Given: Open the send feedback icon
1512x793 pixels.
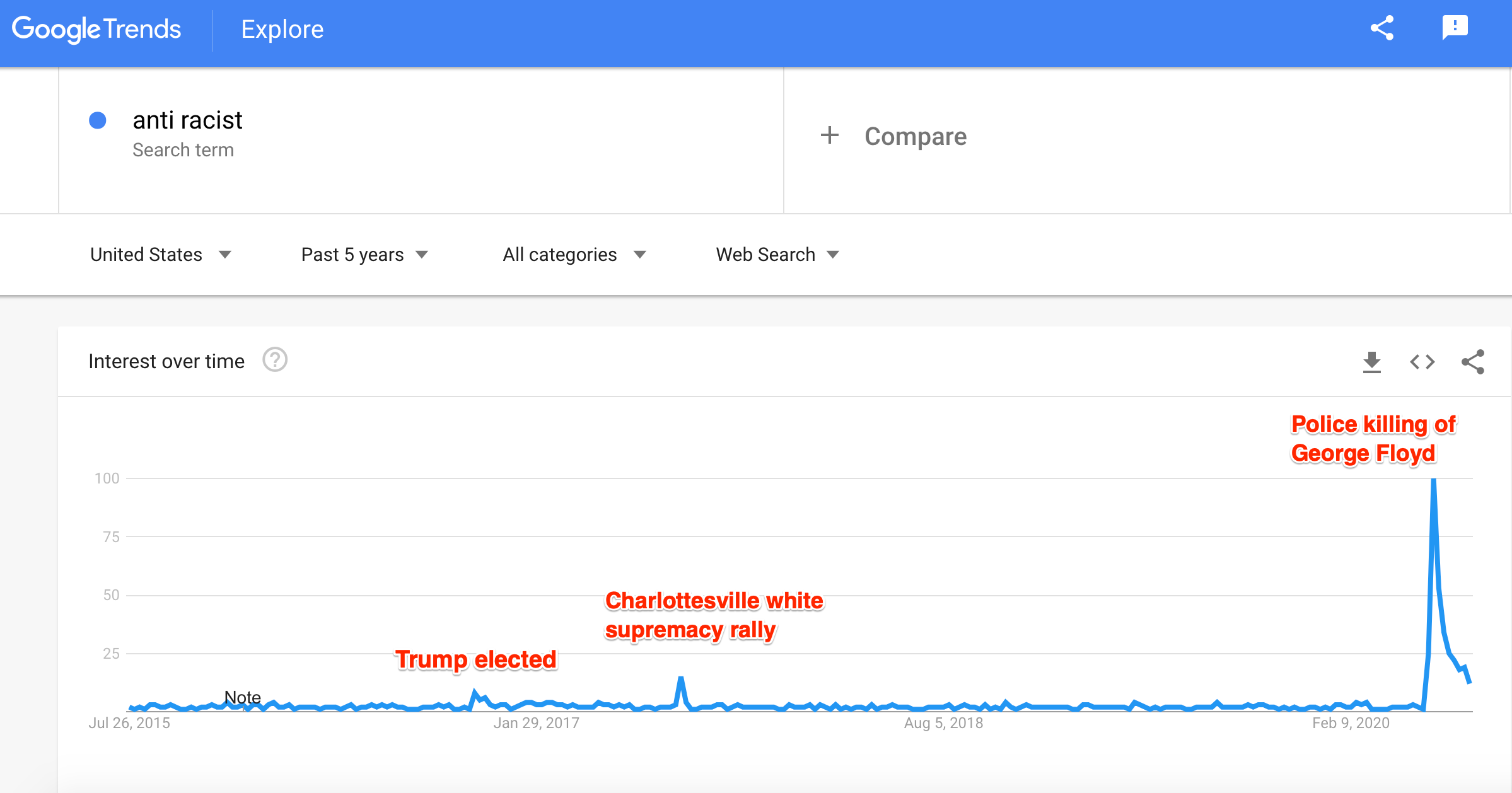Looking at the screenshot, I should pos(1455,28).
